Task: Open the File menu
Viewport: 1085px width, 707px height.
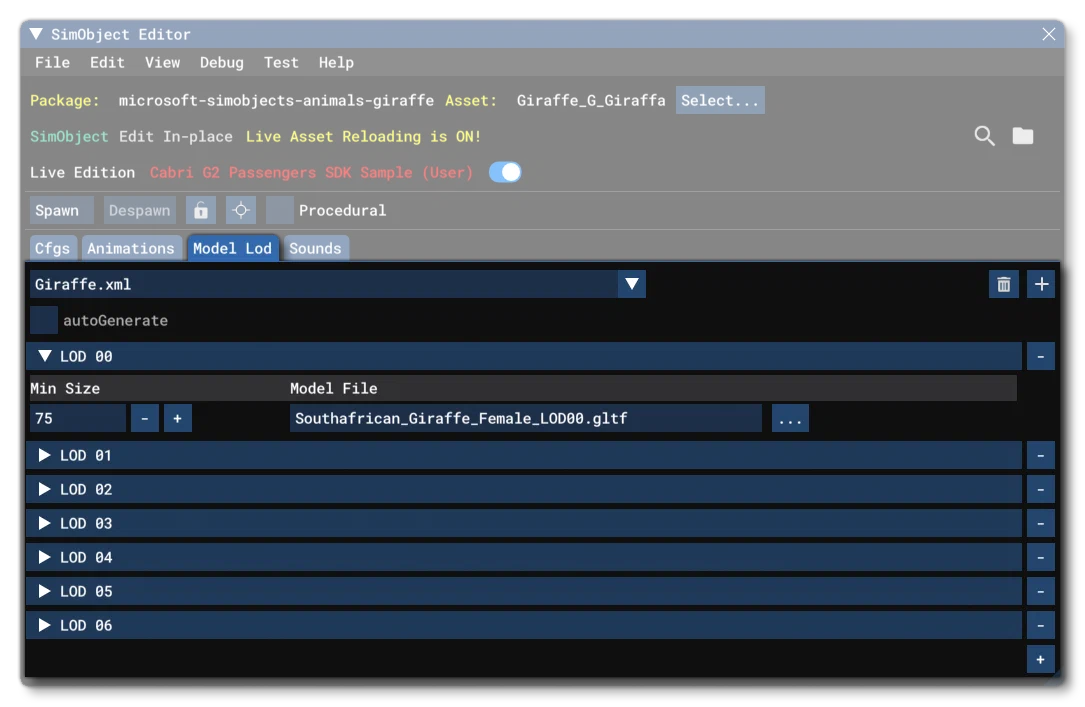Action: tap(53, 62)
